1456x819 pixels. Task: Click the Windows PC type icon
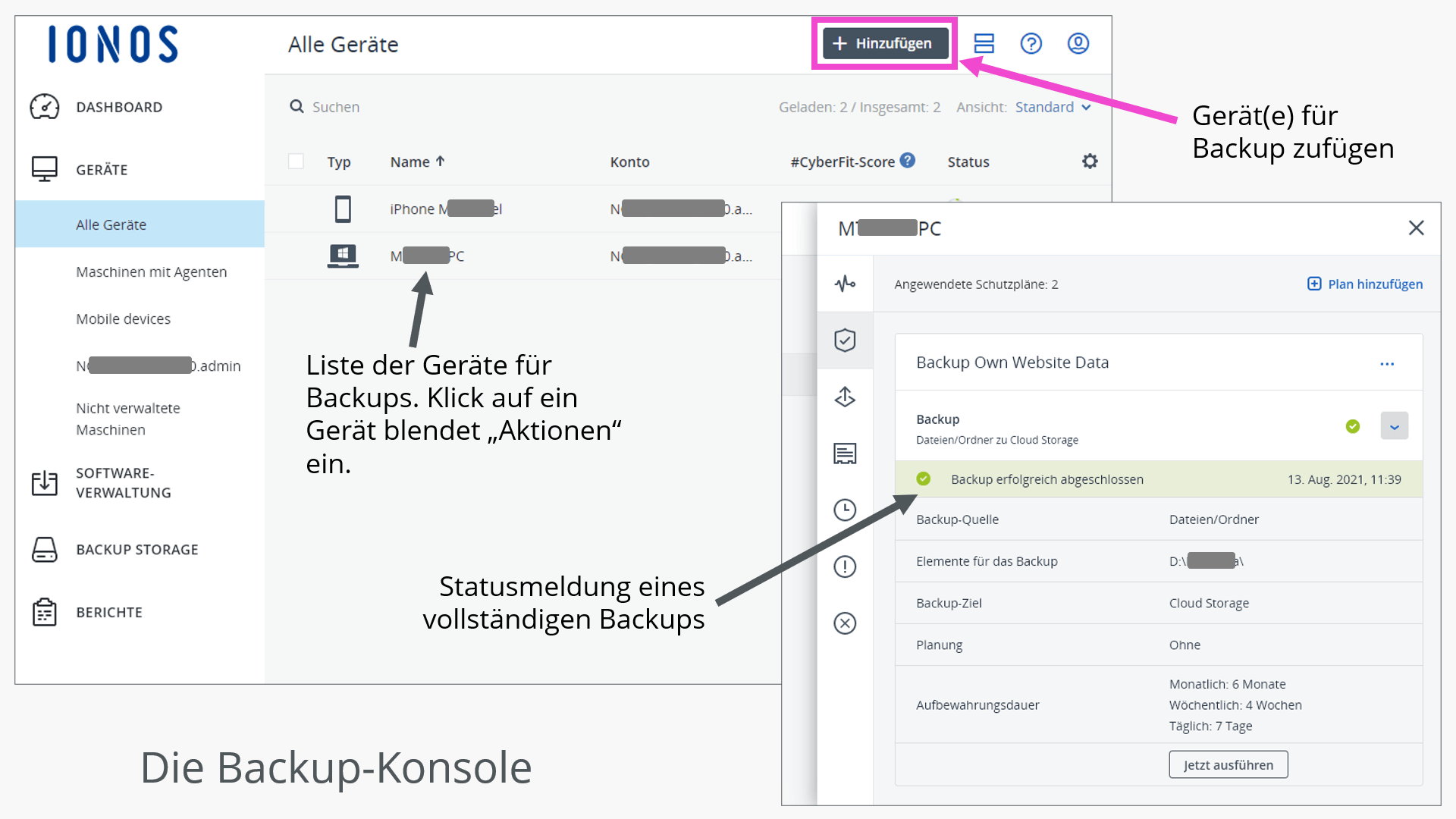click(343, 256)
